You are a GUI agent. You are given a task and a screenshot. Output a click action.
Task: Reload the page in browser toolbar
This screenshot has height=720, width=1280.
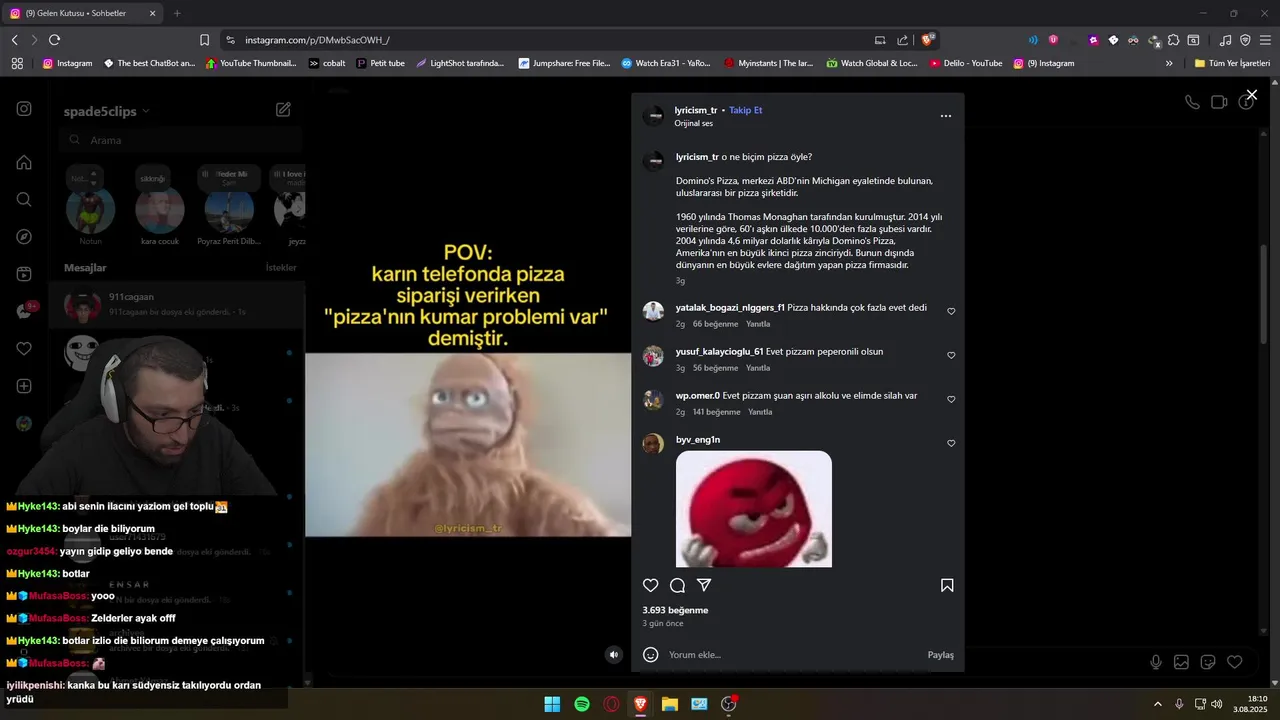pos(54,40)
